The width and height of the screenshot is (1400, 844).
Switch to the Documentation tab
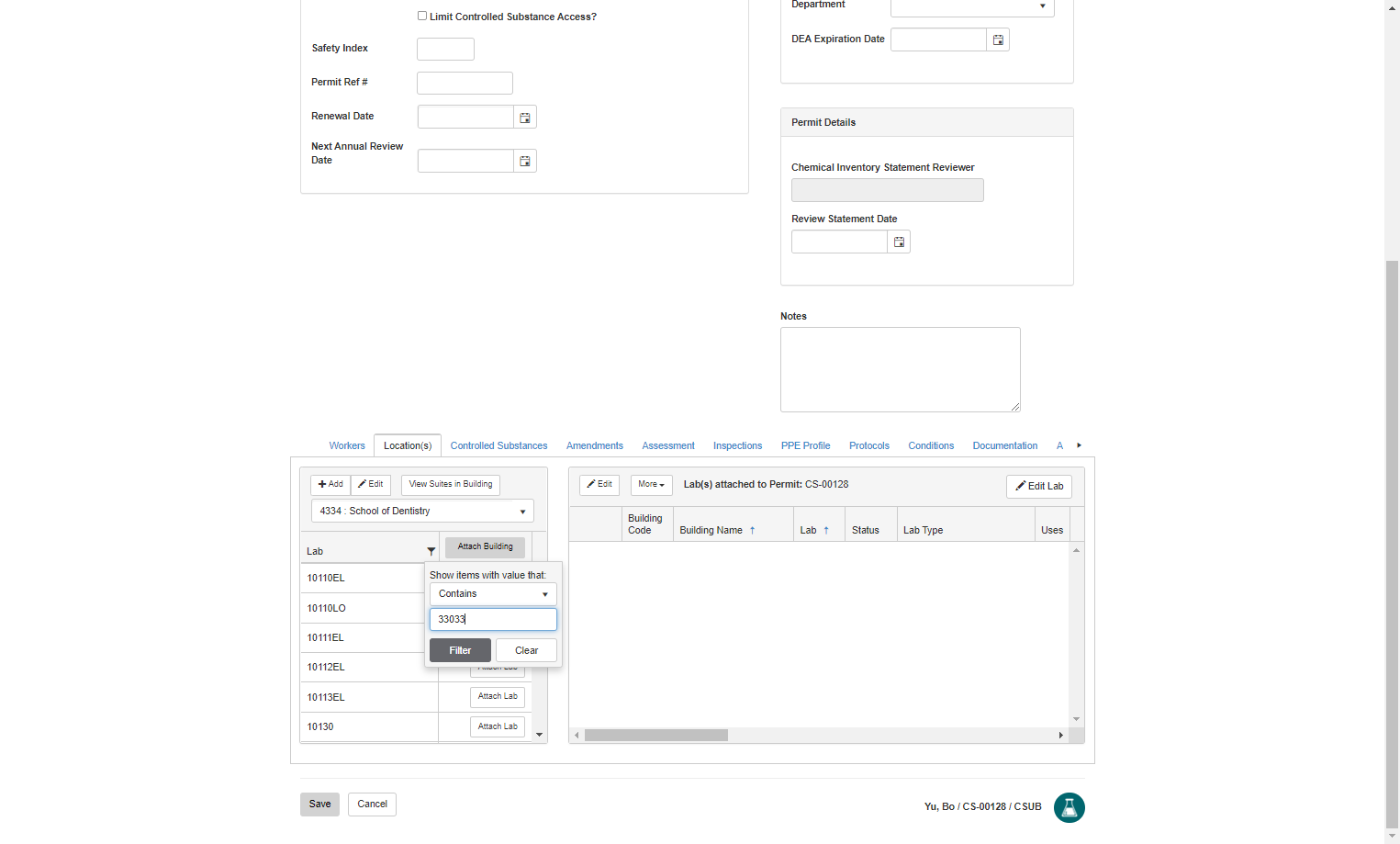(1005, 446)
